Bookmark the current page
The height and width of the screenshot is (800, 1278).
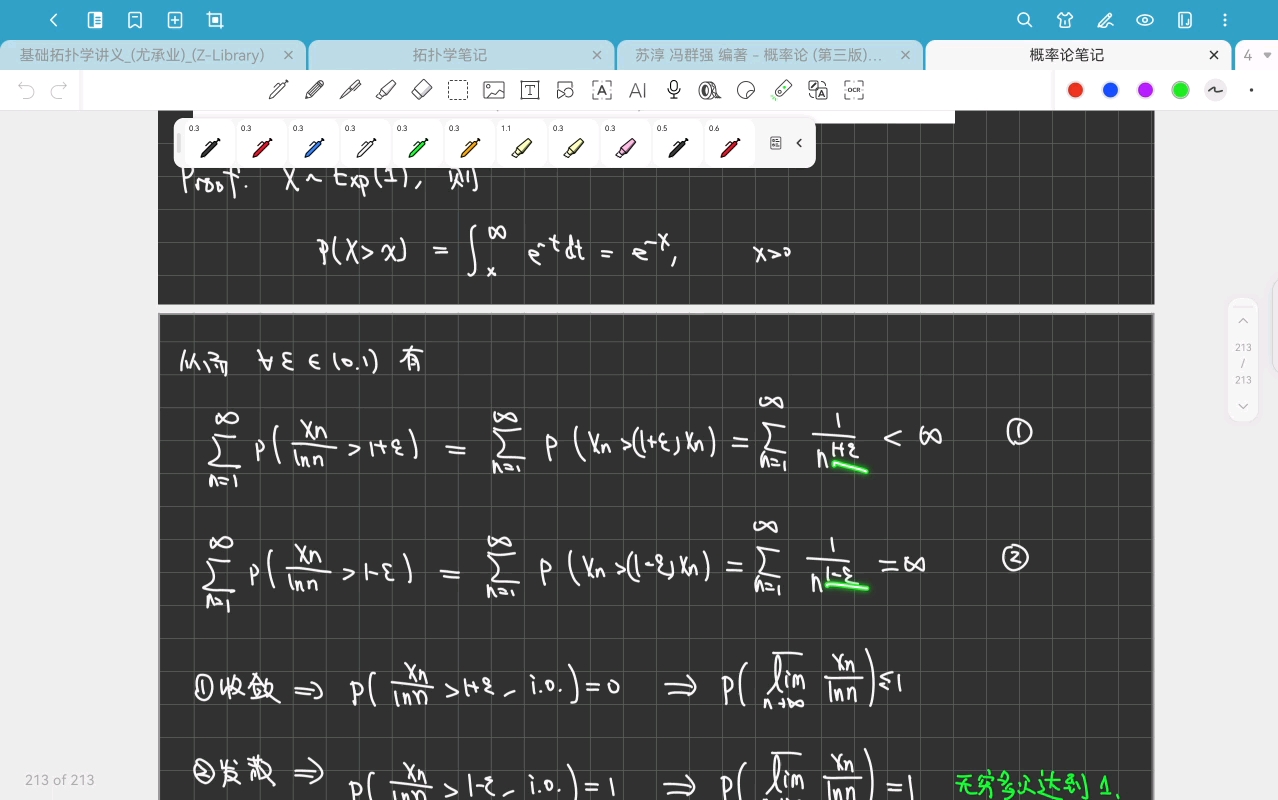(x=135, y=20)
